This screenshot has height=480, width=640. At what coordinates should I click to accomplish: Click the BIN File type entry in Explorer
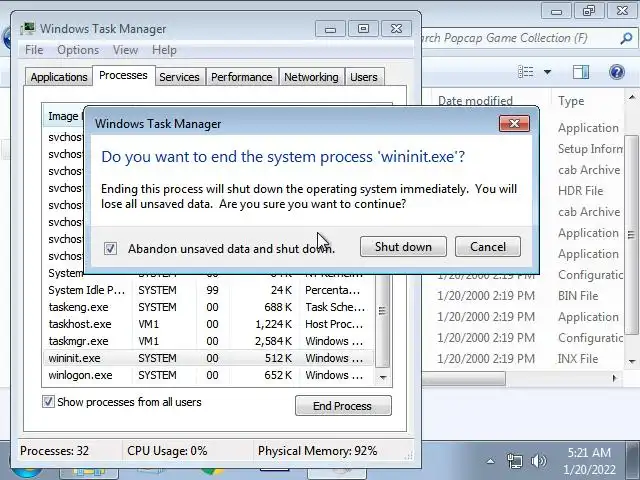tap(578, 296)
